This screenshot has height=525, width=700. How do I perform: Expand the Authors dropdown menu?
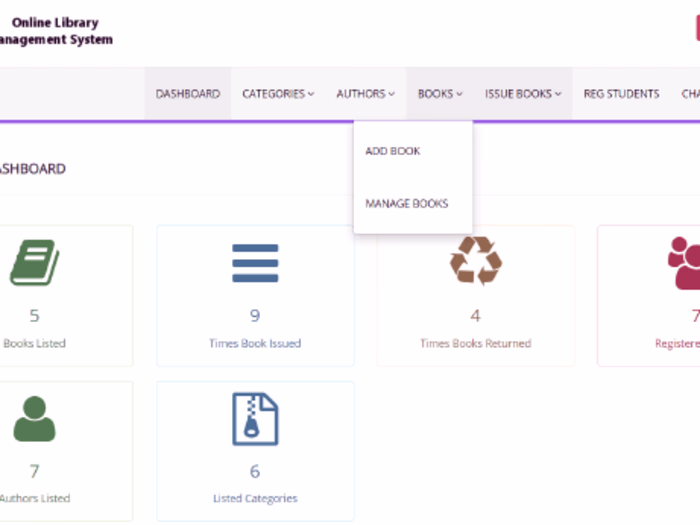point(365,94)
